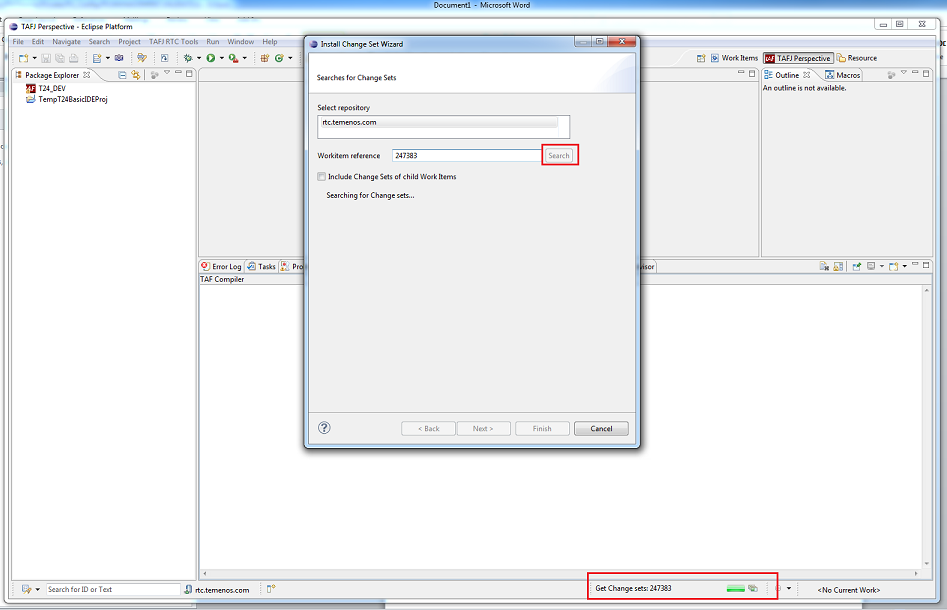Image resolution: width=947 pixels, height=610 pixels.
Task: Click the Run launch icon in toolbar
Action: click(210, 58)
